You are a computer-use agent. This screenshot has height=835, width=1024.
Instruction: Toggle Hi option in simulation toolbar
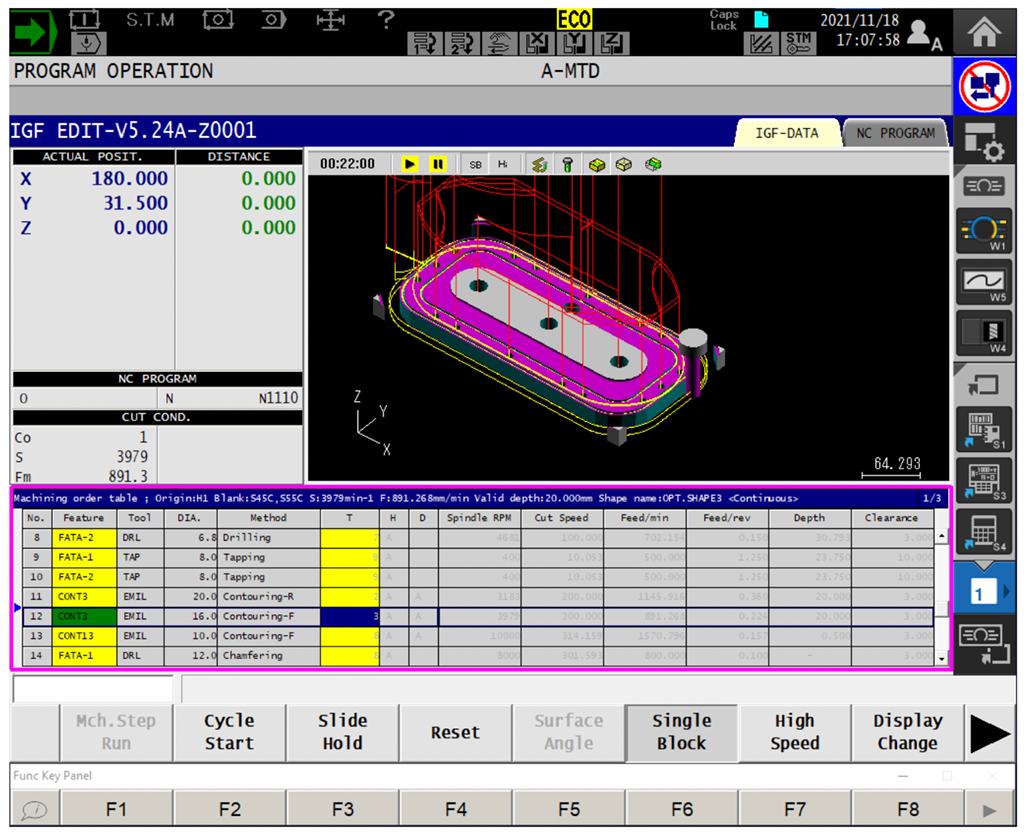(x=503, y=164)
